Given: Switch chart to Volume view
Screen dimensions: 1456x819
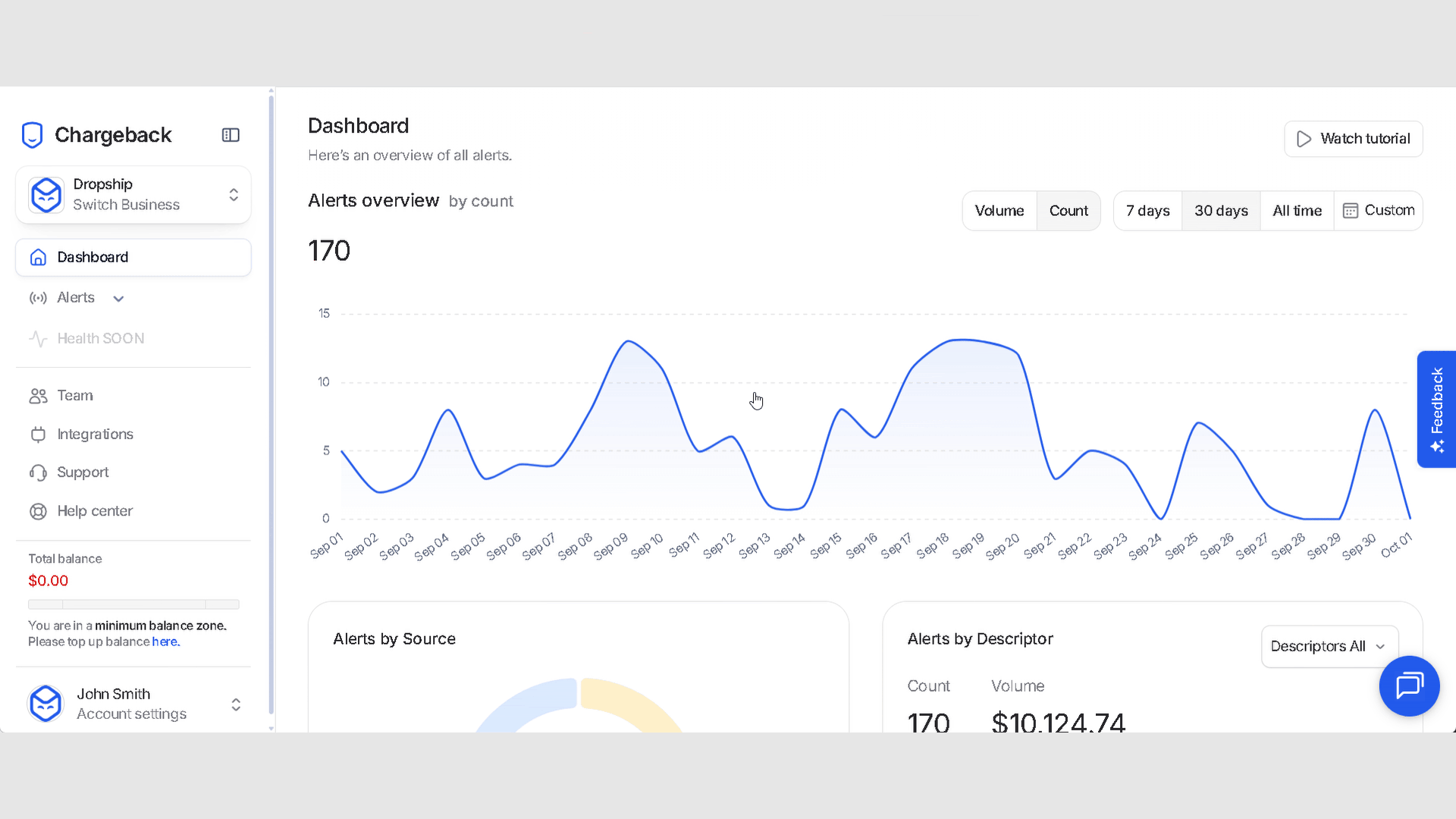Looking at the screenshot, I should 999,211.
